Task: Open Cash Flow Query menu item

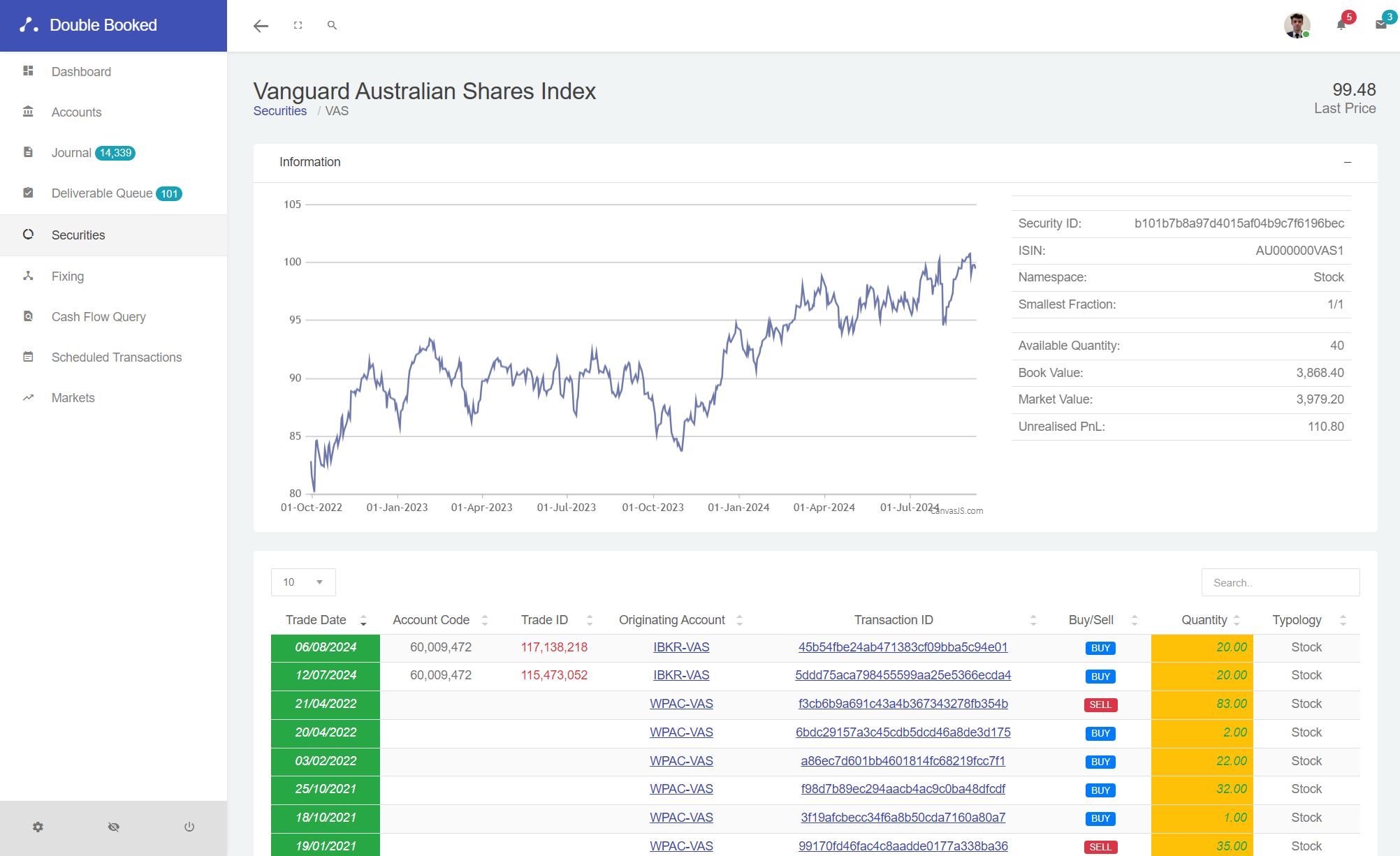Action: [113, 316]
